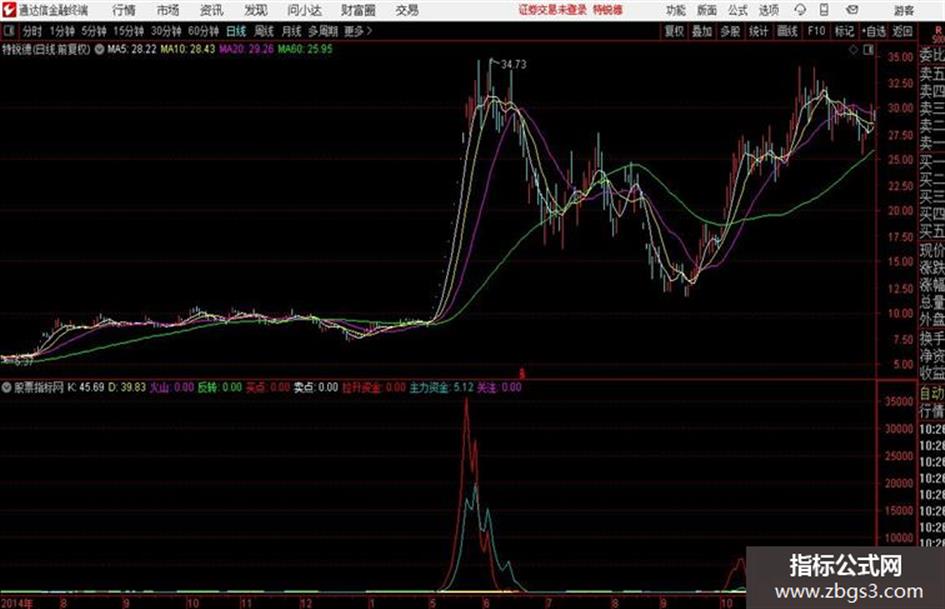Viewport: 945px width, 609px height.
Task: Switch to the 1分钟 period tab
Action: click(61, 31)
